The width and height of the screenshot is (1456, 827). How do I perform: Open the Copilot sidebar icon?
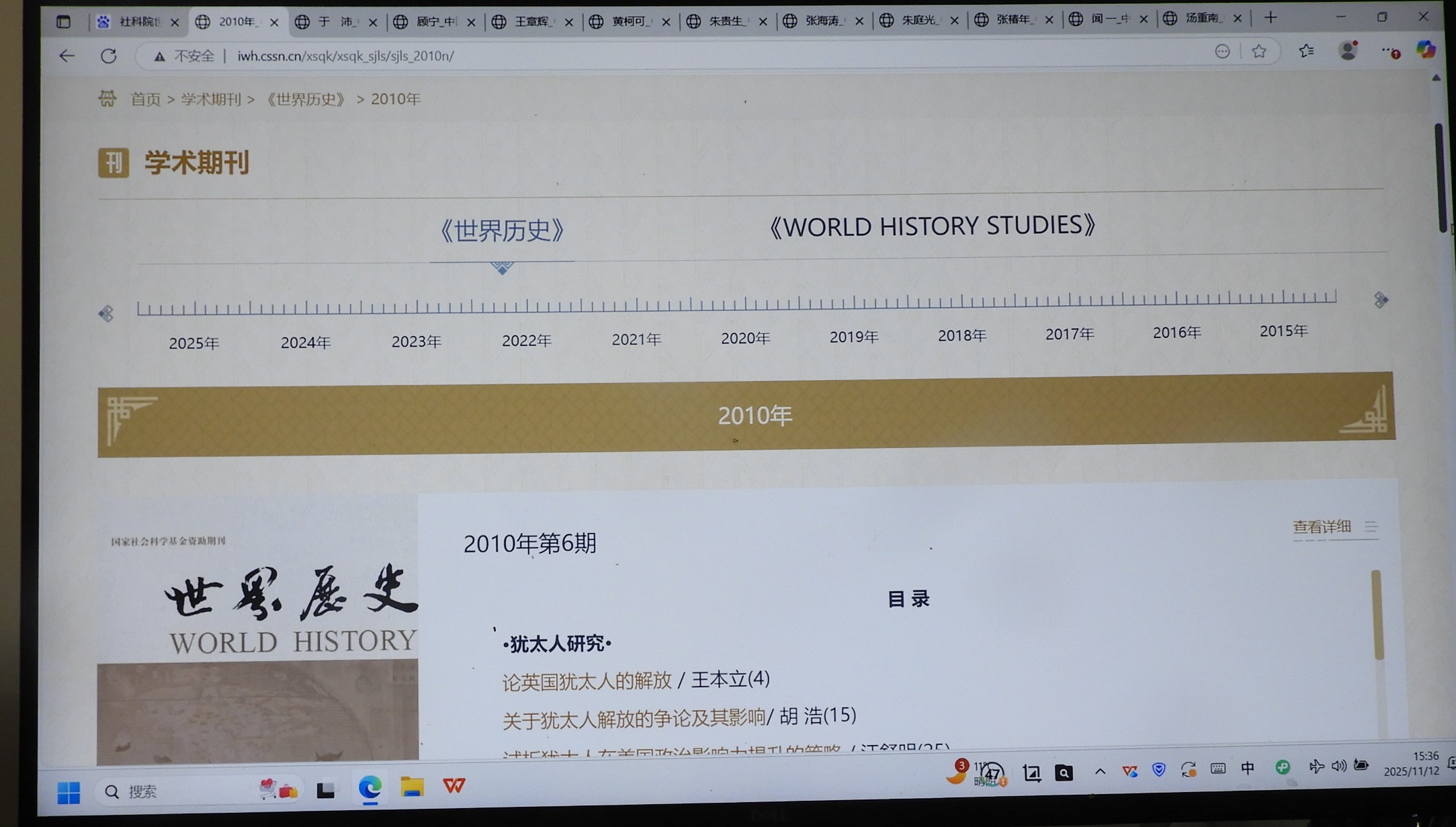tap(1425, 50)
